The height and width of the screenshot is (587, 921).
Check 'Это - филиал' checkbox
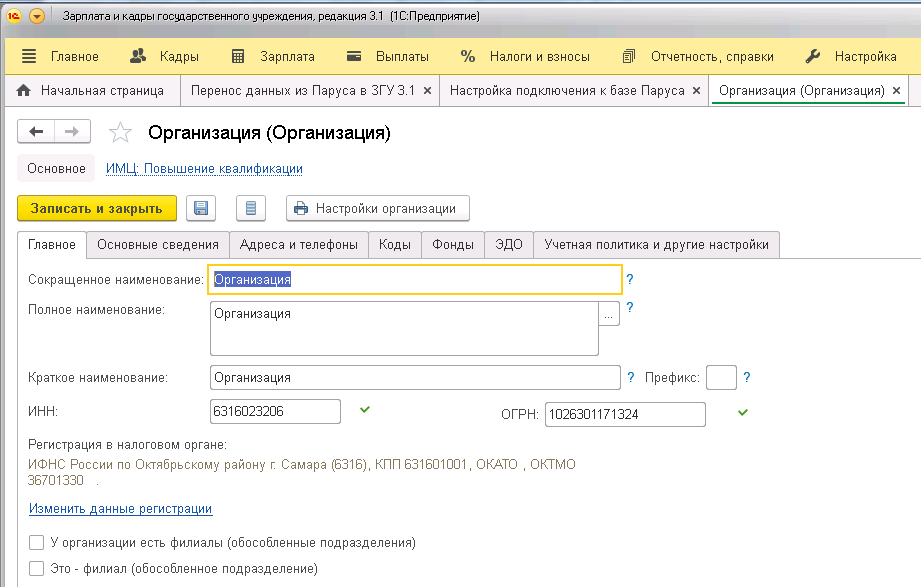[37, 569]
